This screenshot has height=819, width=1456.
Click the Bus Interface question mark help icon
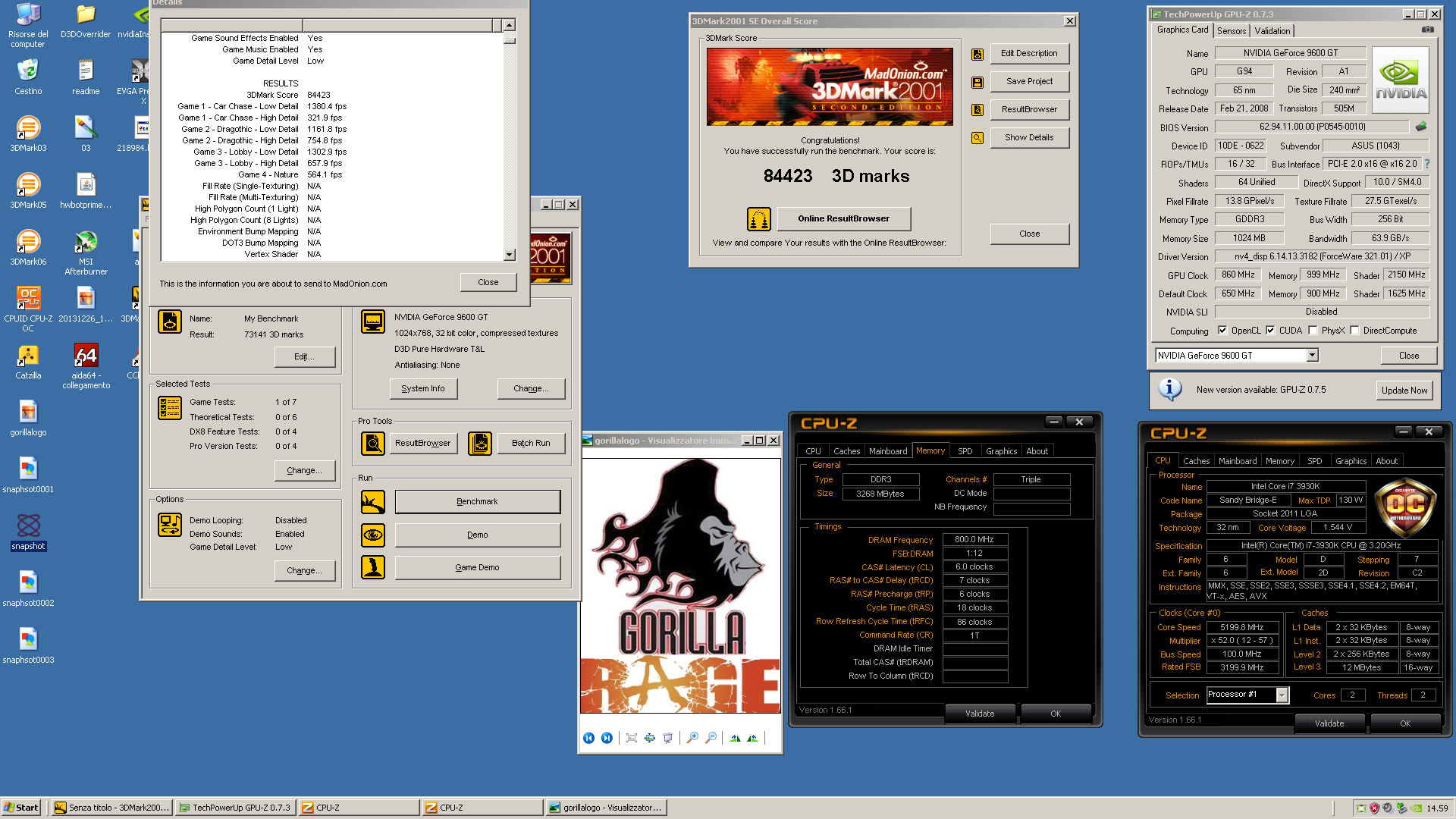(x=1427, y=164)
